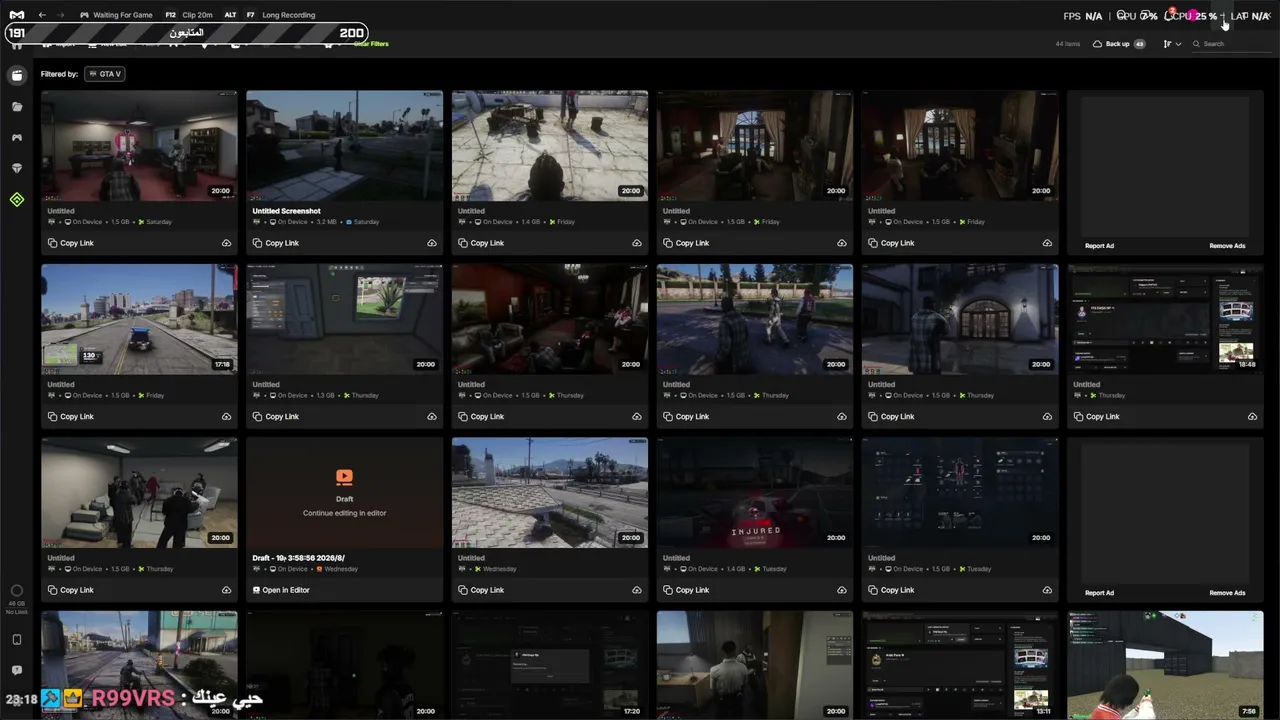Copy link for the 1.4 GB Tuesday clip
Screen dimensions: 1280x720
coord(685,590)
